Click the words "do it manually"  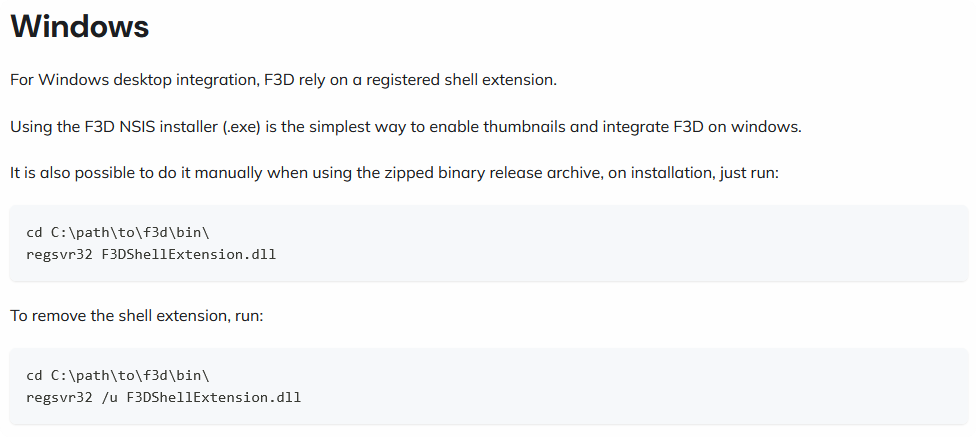point(200,173)
